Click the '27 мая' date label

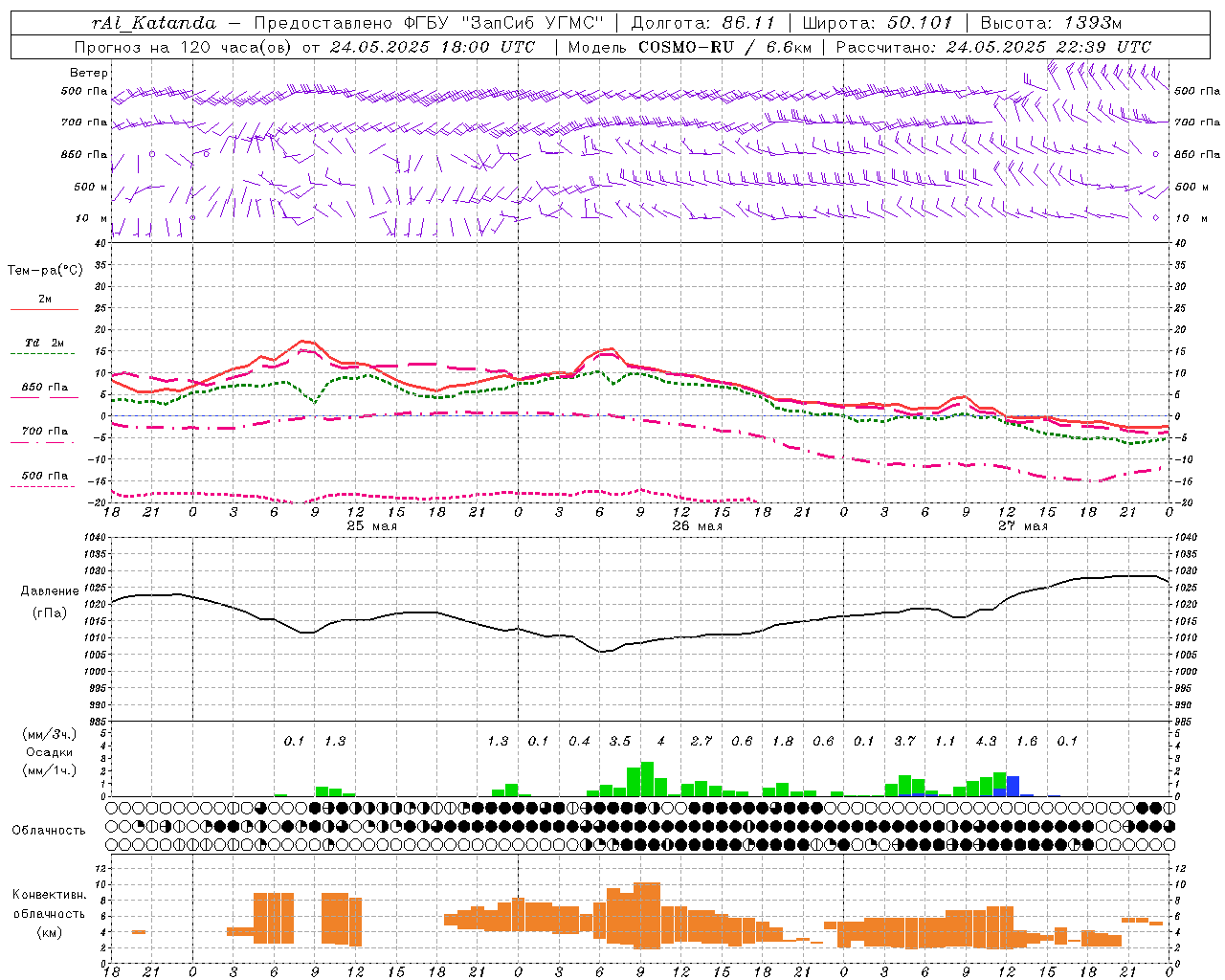click(1022, 526)
